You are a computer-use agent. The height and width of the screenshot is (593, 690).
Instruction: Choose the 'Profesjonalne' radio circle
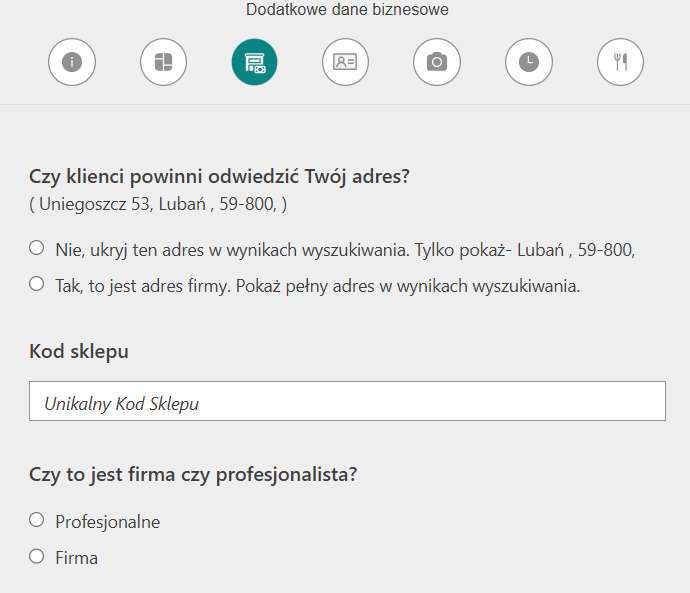point(37,520)
